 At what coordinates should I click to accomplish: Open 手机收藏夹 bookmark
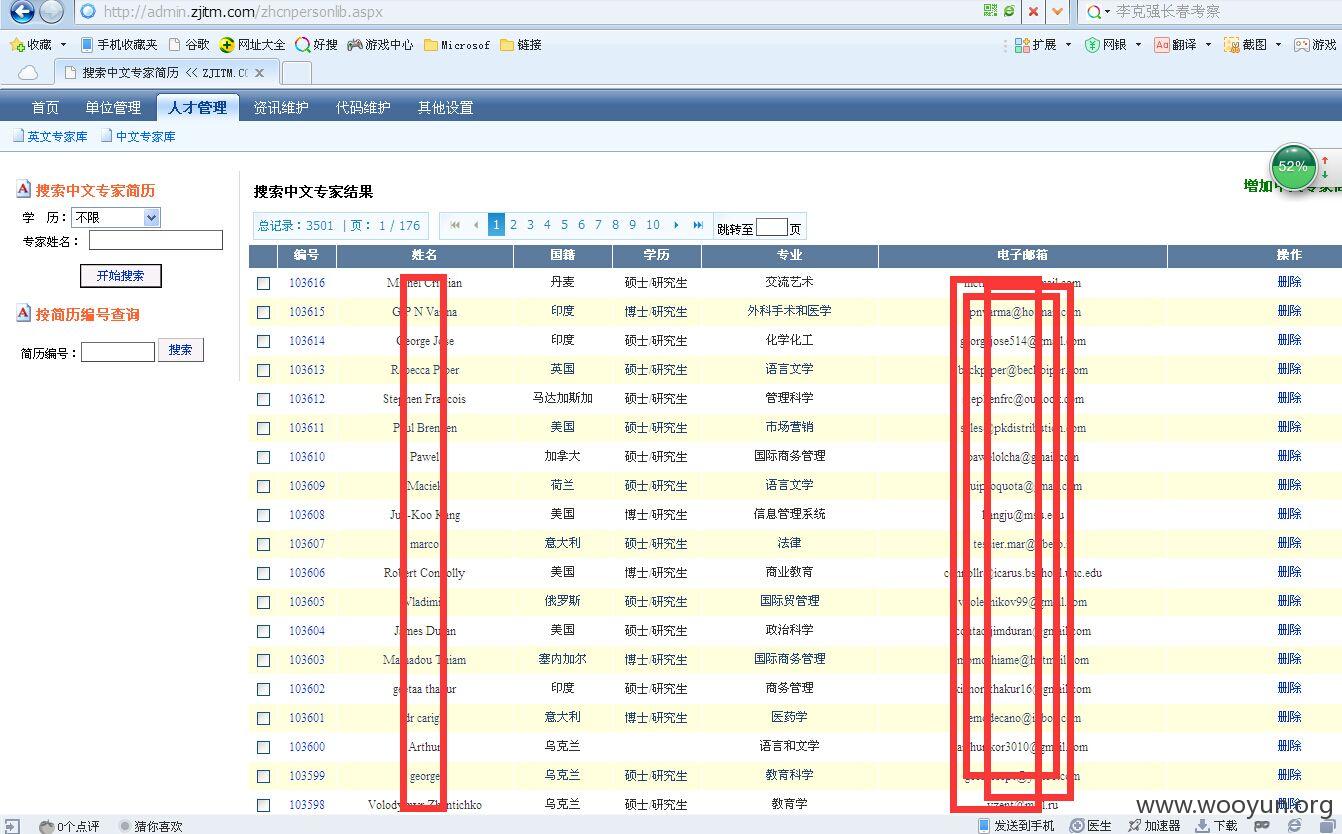pos(119,44)
